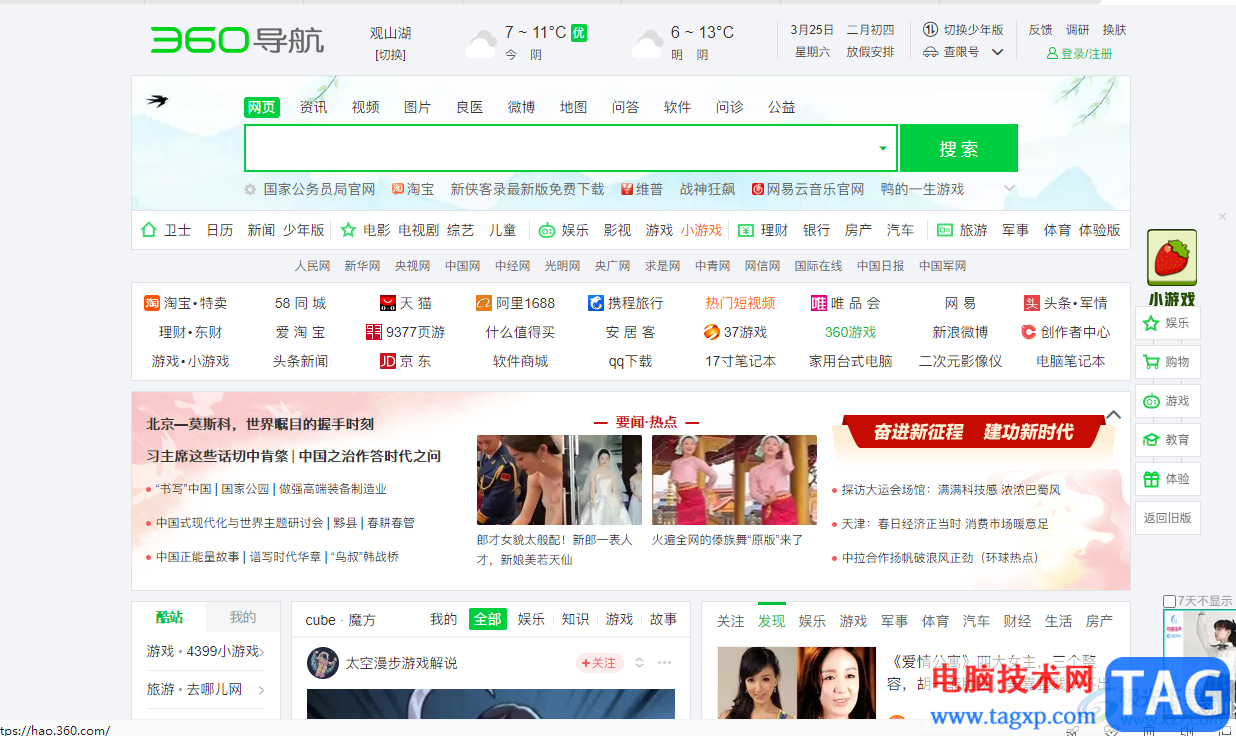Click the 360导航 logo

point(237,40)
